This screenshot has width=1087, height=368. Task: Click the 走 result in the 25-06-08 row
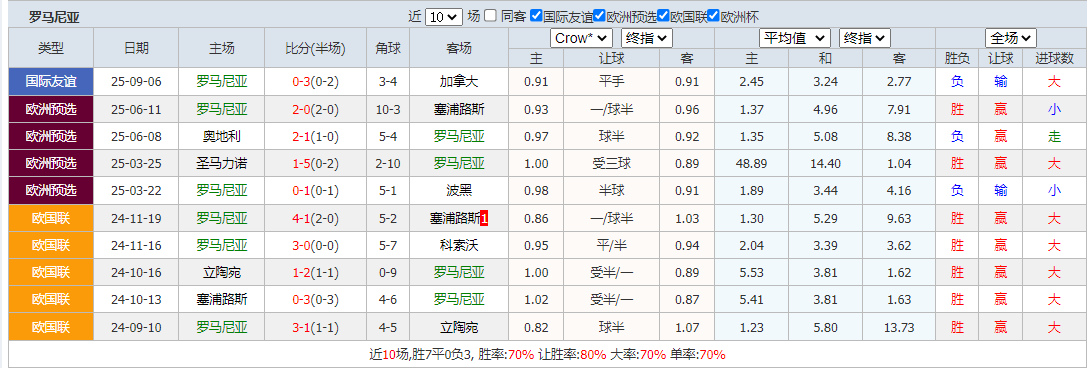[1054, 137]
